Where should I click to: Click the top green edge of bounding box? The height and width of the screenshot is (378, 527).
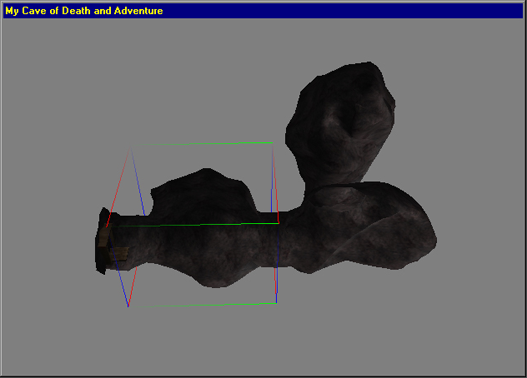click(x=202, y=144)
